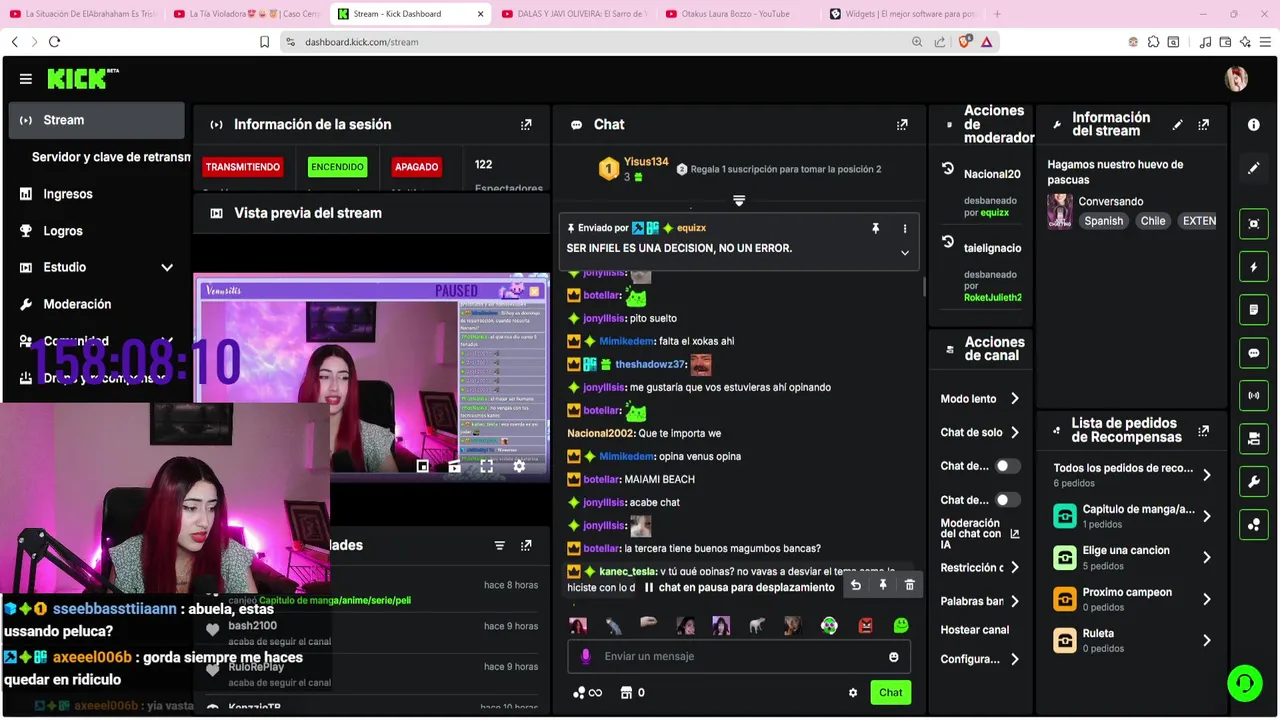The height and width of the screenshot is (720, 1280).
Task: Click the info icon in right toolbar
Action: click(x=1254, y=125)
